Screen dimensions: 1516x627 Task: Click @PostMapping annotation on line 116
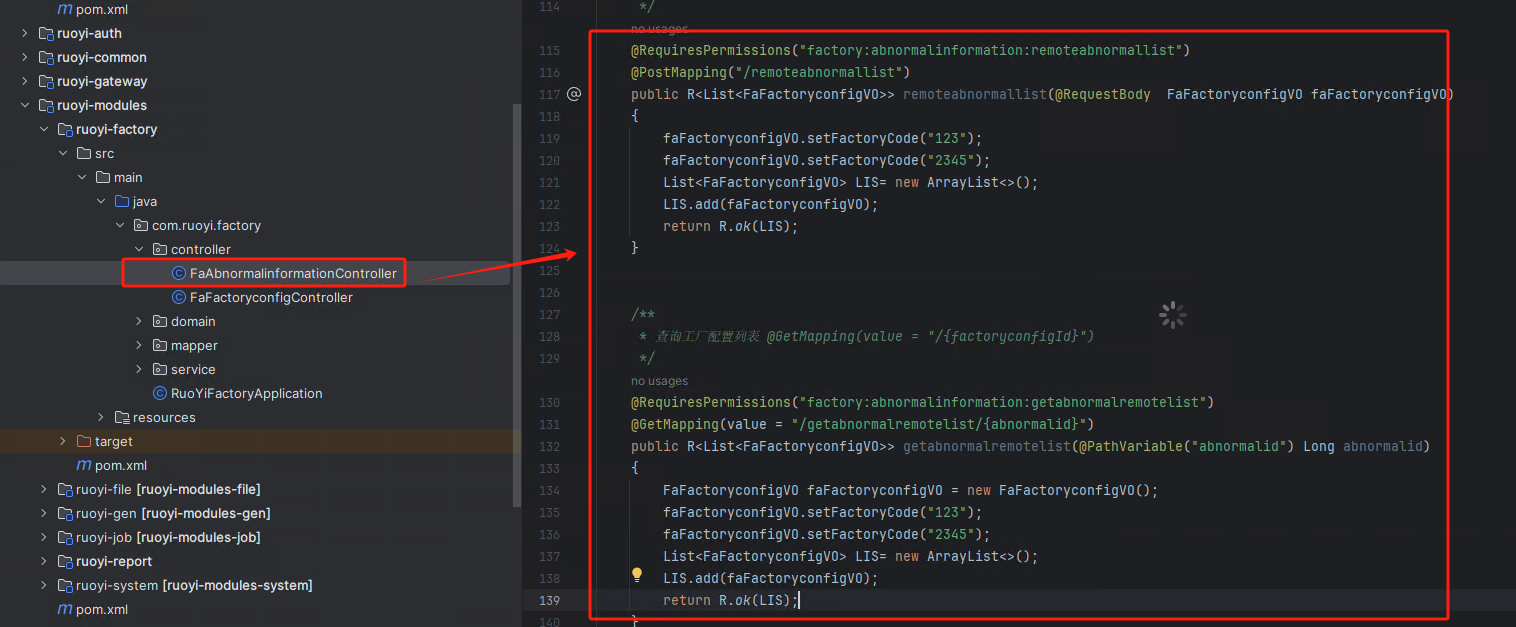click(x=679, y=72)
